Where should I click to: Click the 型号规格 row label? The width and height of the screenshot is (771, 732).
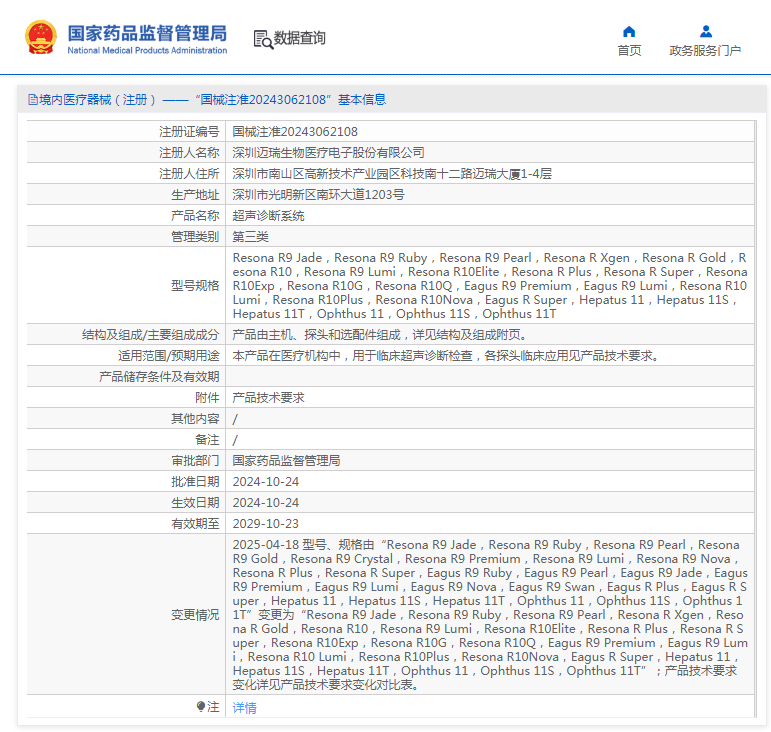pyautogui.click(x=195, y=286)
